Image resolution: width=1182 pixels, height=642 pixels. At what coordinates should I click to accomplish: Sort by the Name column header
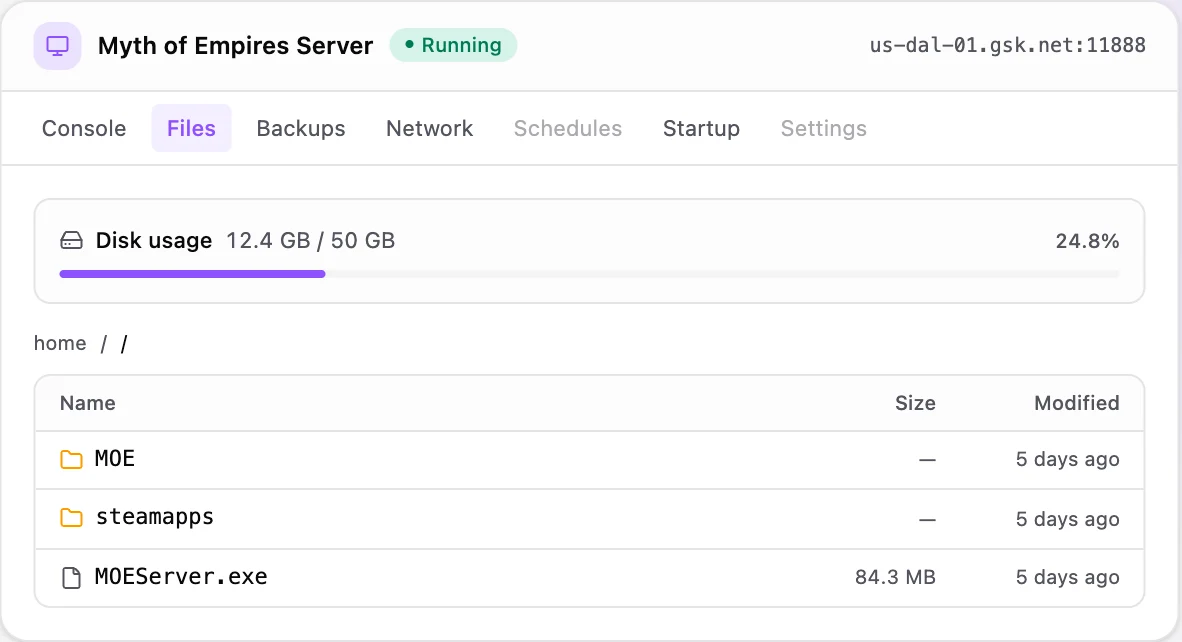87,403
